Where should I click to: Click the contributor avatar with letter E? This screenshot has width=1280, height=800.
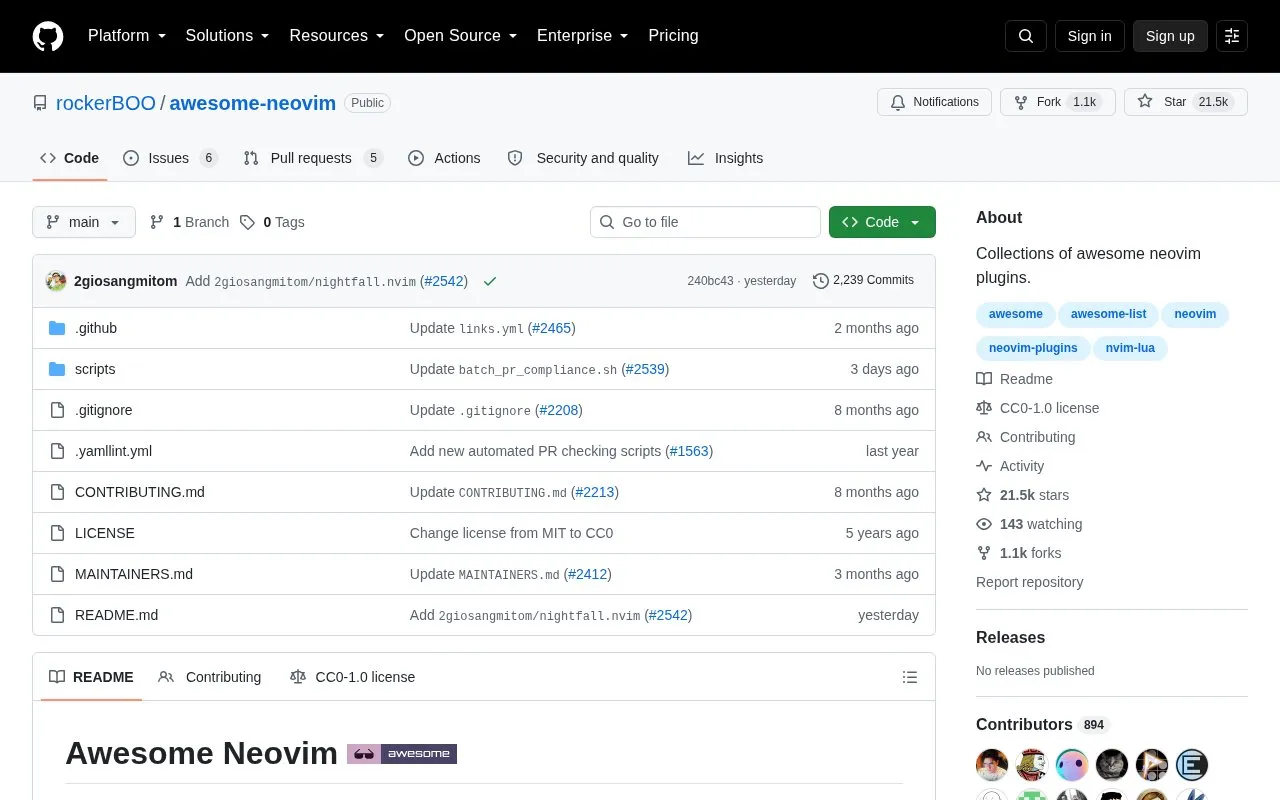[x=1192, y=765]
